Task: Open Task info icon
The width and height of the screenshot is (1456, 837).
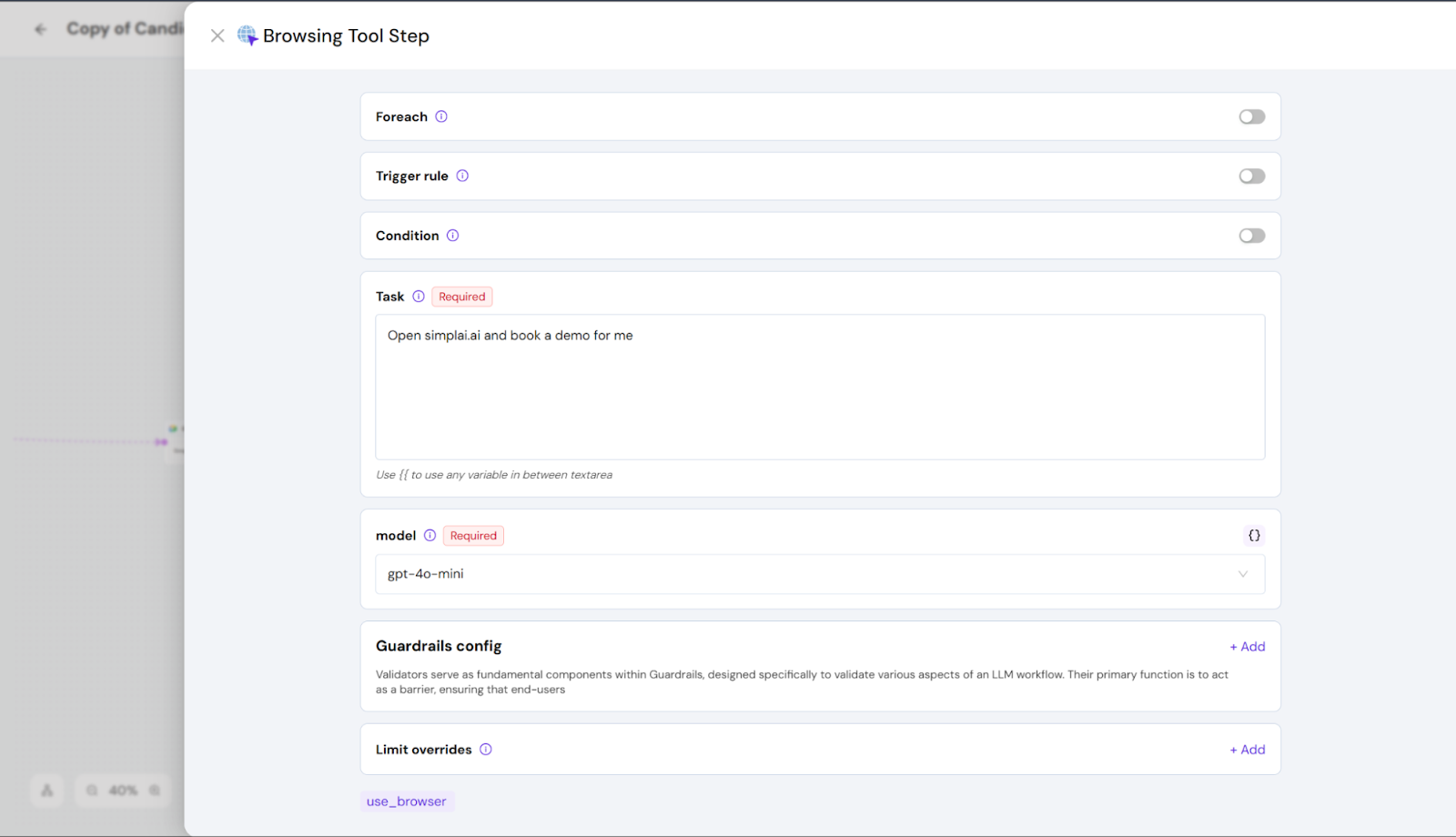Action: click(419, 297)
